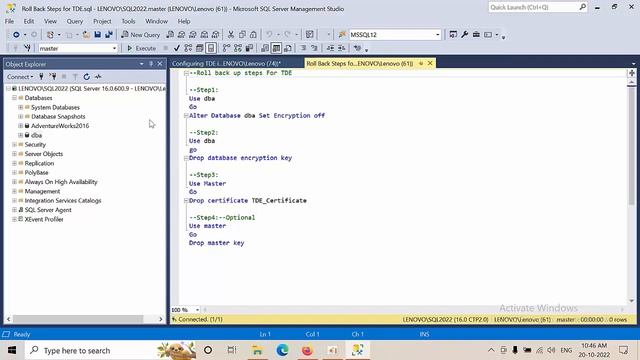The image size is (640, 360).
Task: Select the Always On High Availability node
Action: [x=61, y=182]
